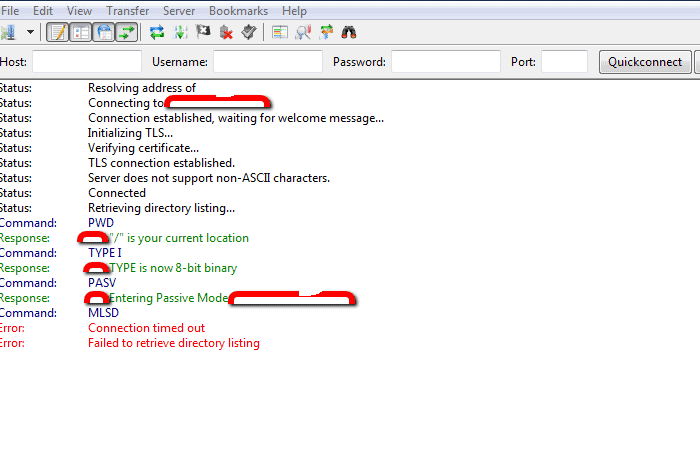Viewport: 700px width, 468px height.
Task: Open the Bookmarks menu
Action: [x=238, y=11]
